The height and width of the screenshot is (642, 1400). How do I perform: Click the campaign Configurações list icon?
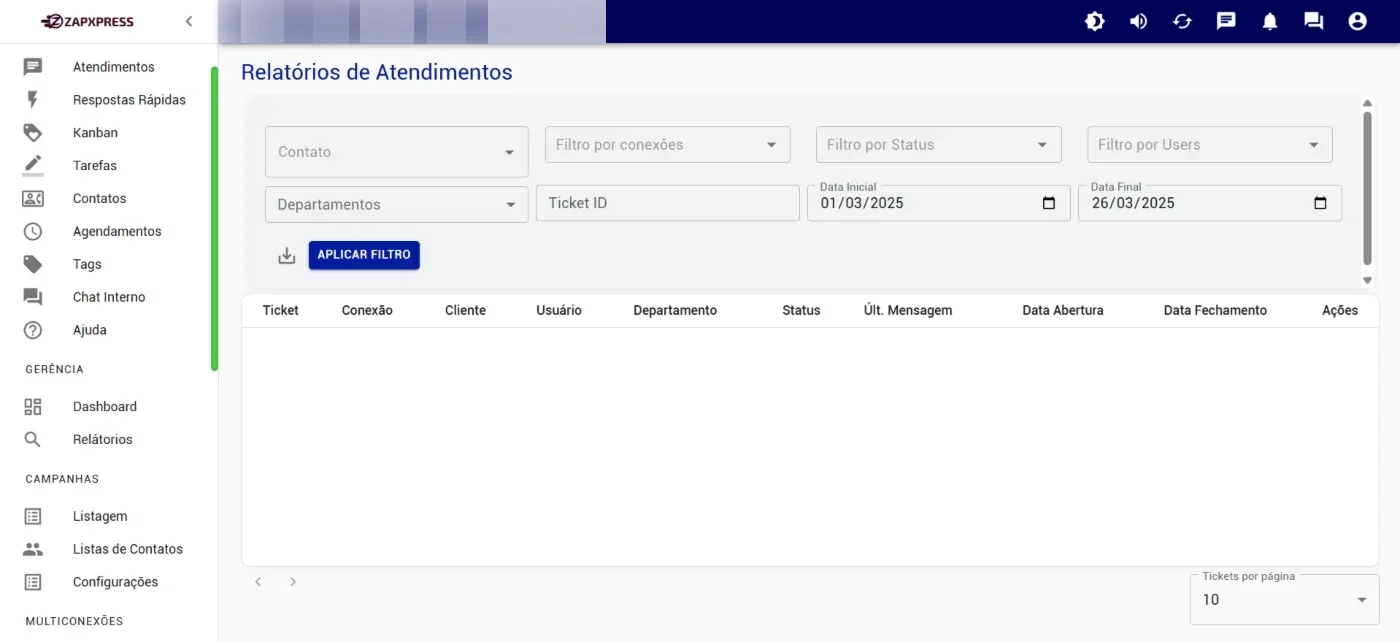tap(33, 582)
